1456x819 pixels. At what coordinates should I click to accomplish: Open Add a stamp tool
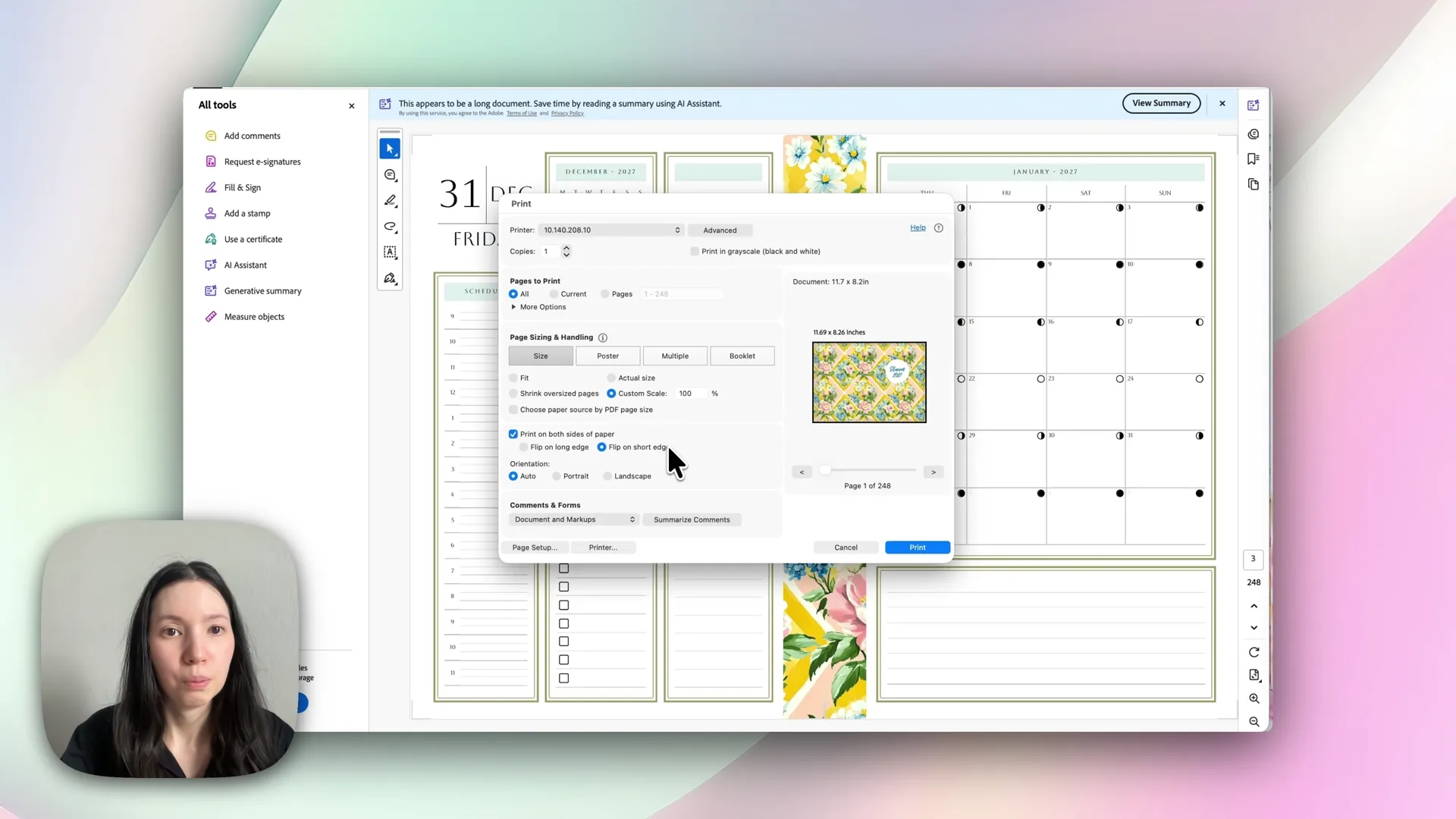click(237, 213)
